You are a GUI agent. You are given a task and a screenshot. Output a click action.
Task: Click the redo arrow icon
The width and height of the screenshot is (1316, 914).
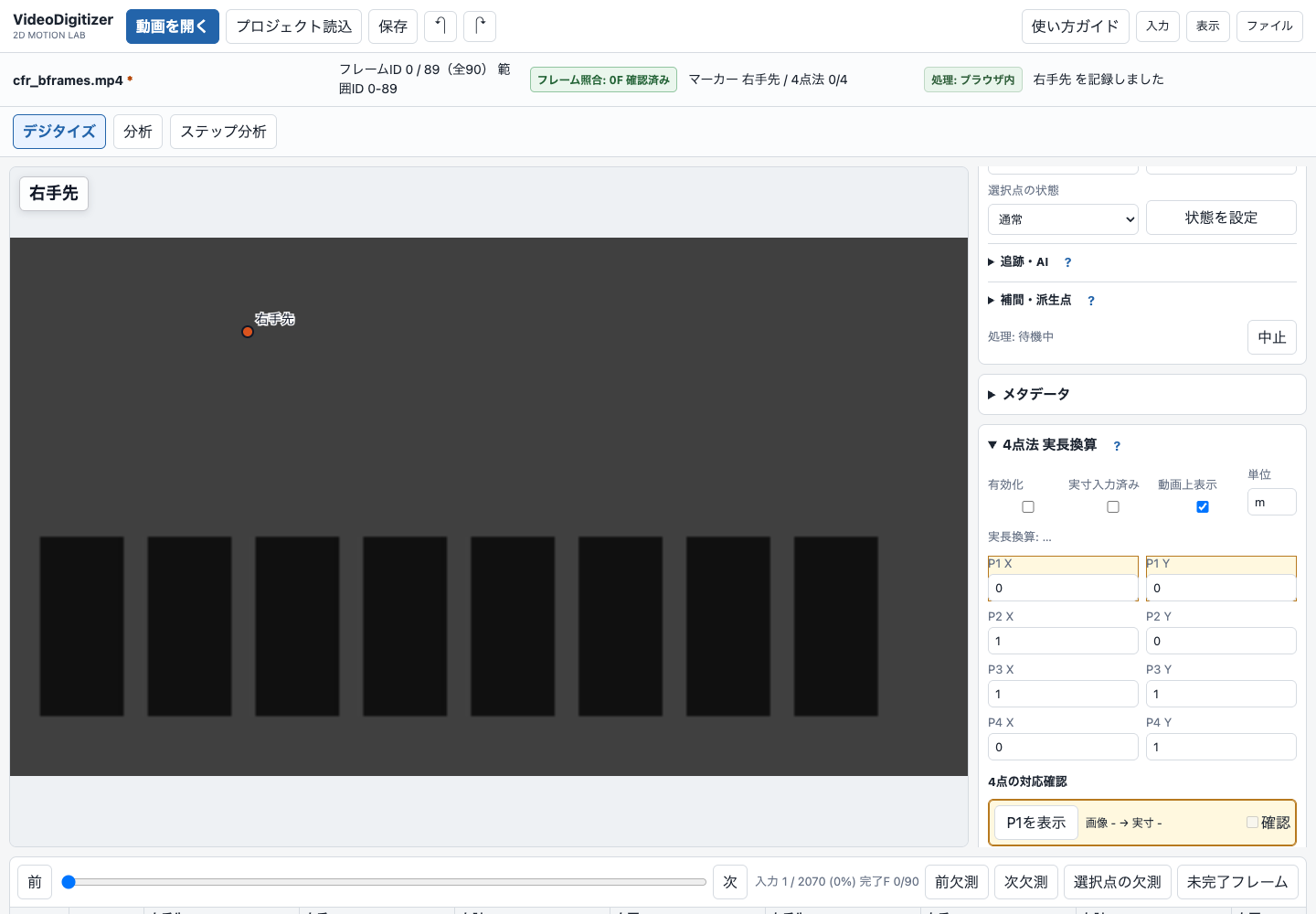click(480, 27)
